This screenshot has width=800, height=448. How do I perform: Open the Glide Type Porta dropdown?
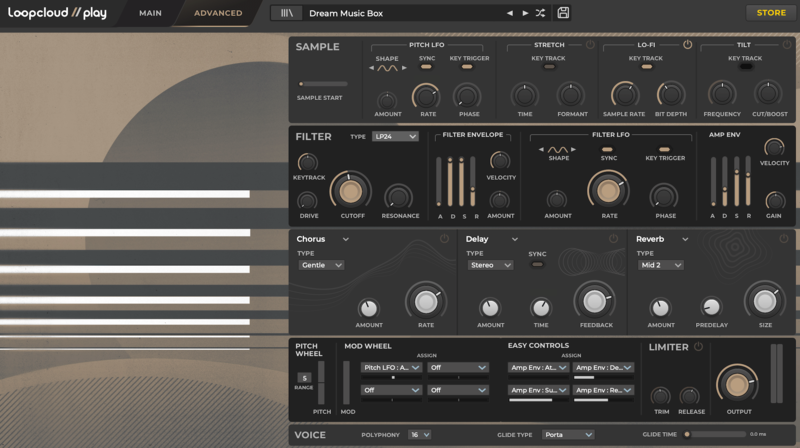point(567,435)
